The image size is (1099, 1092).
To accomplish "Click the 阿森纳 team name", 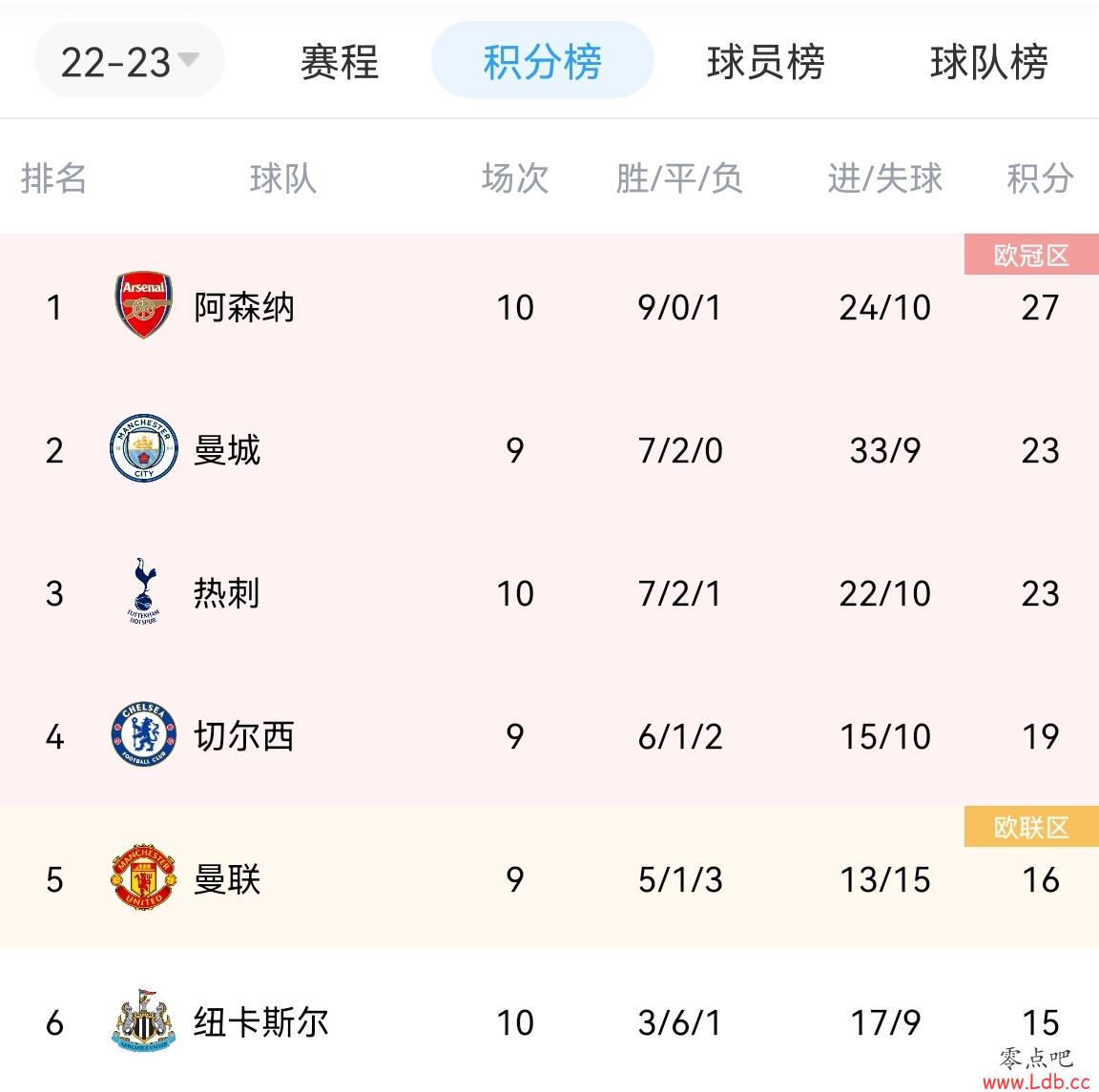I will [244, 307].
